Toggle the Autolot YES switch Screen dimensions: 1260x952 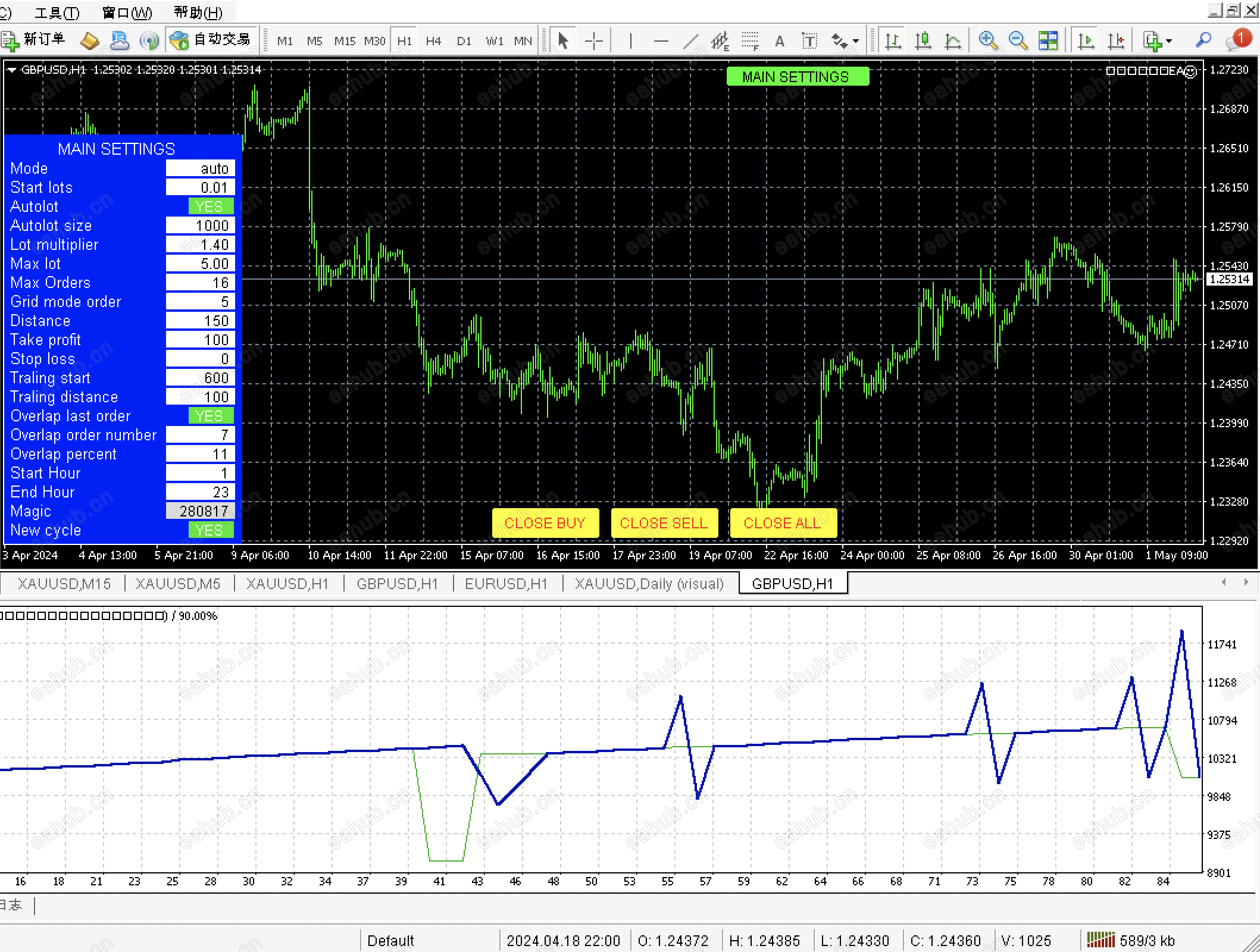pos(211,206)
